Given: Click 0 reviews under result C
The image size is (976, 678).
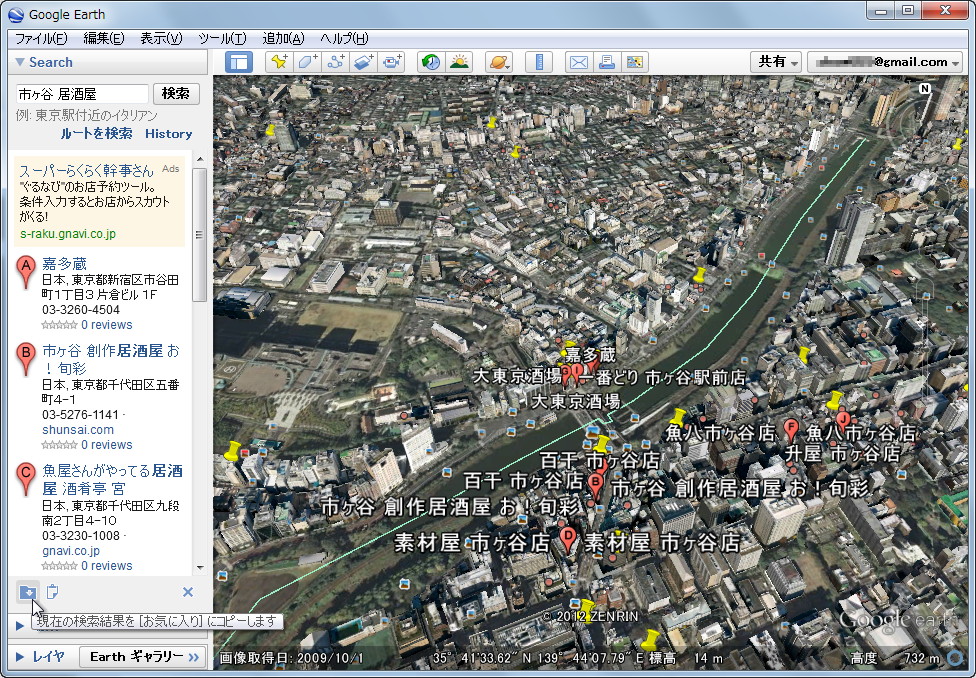Looking at the screenshot, I should [106, 565].
